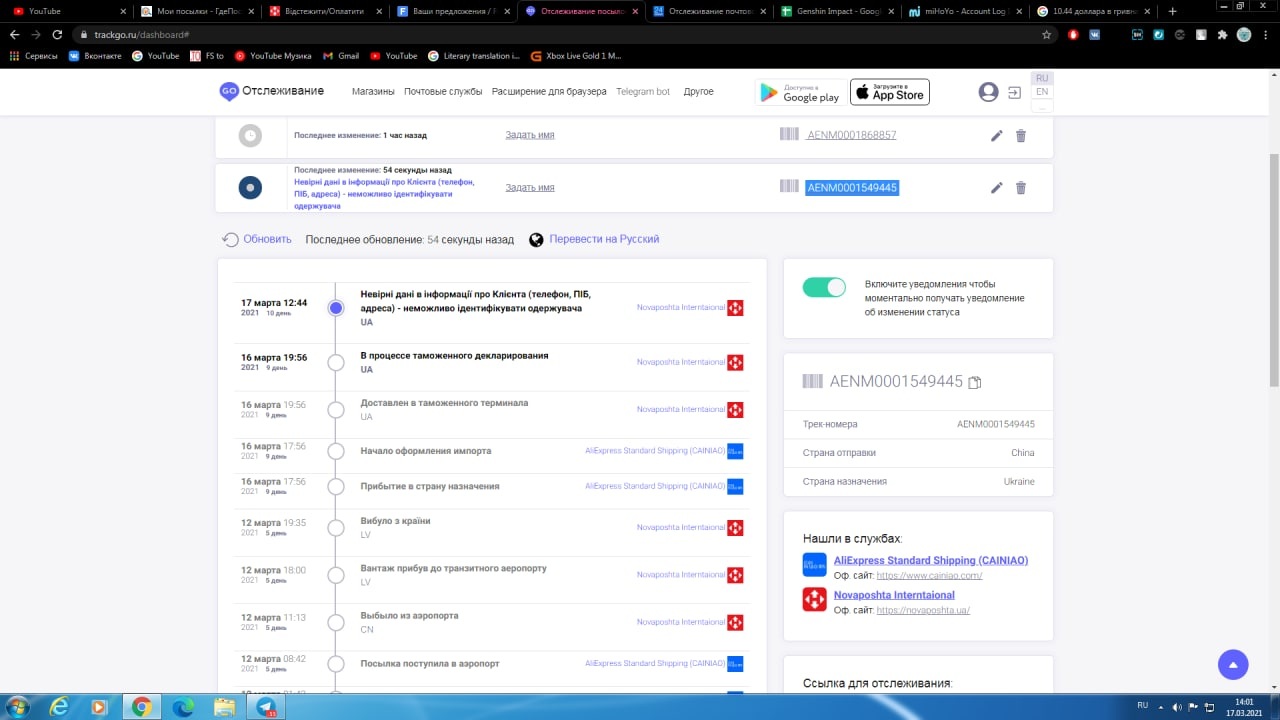1280x720 pixels.
Task: Click timeline marker for 17 марта 12:44
Action: pyautogui.click(x=336, y=308)
